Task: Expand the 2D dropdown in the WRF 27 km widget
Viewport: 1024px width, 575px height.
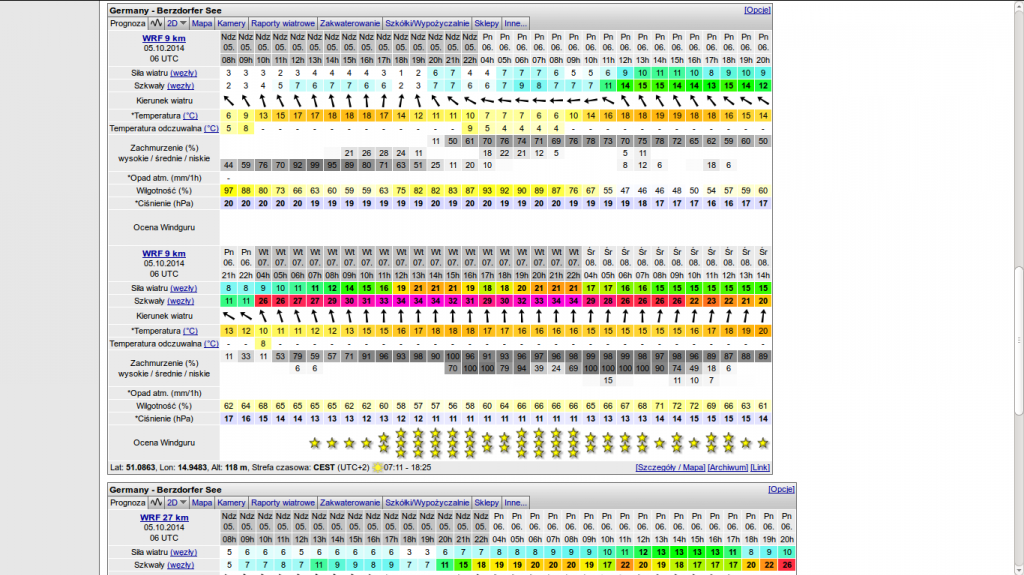Action: click(x=176, y=502)
